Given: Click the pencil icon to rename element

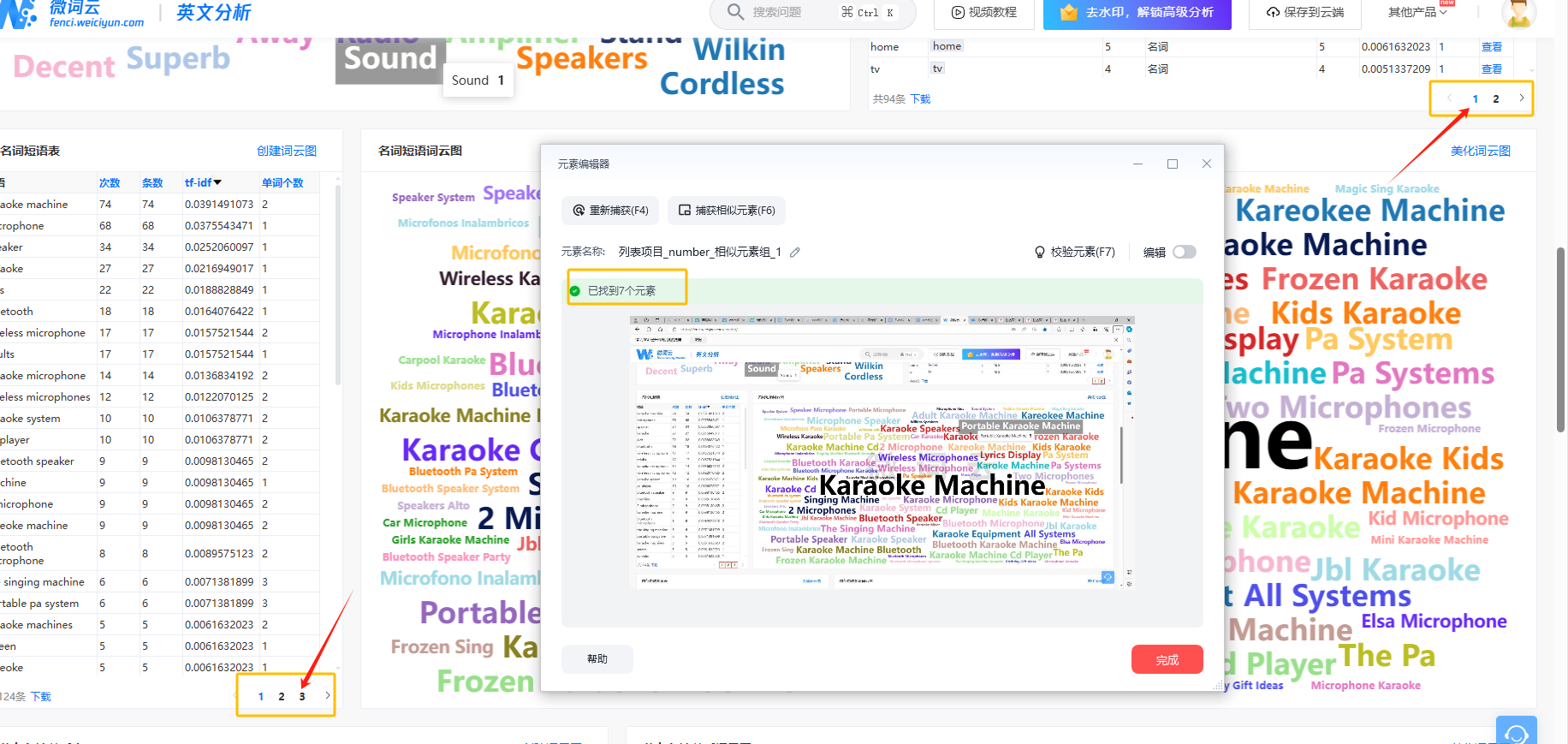Looking at the screenshot, I should click(795, 253).
